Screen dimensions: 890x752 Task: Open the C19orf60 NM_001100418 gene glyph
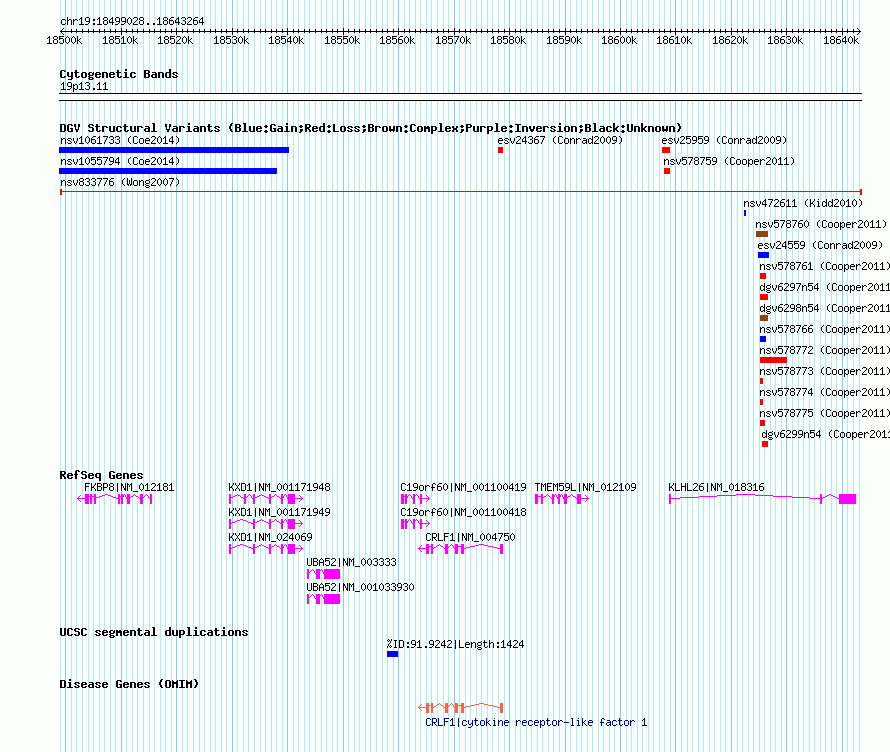tap(415, 524)
